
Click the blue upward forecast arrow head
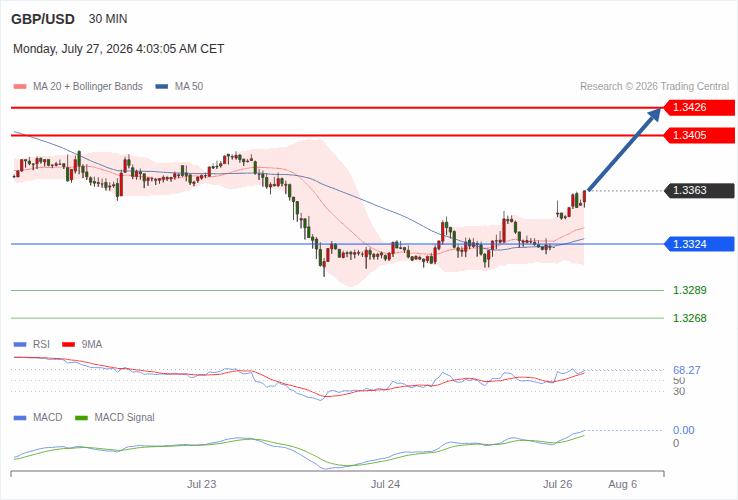click(653, 115)
